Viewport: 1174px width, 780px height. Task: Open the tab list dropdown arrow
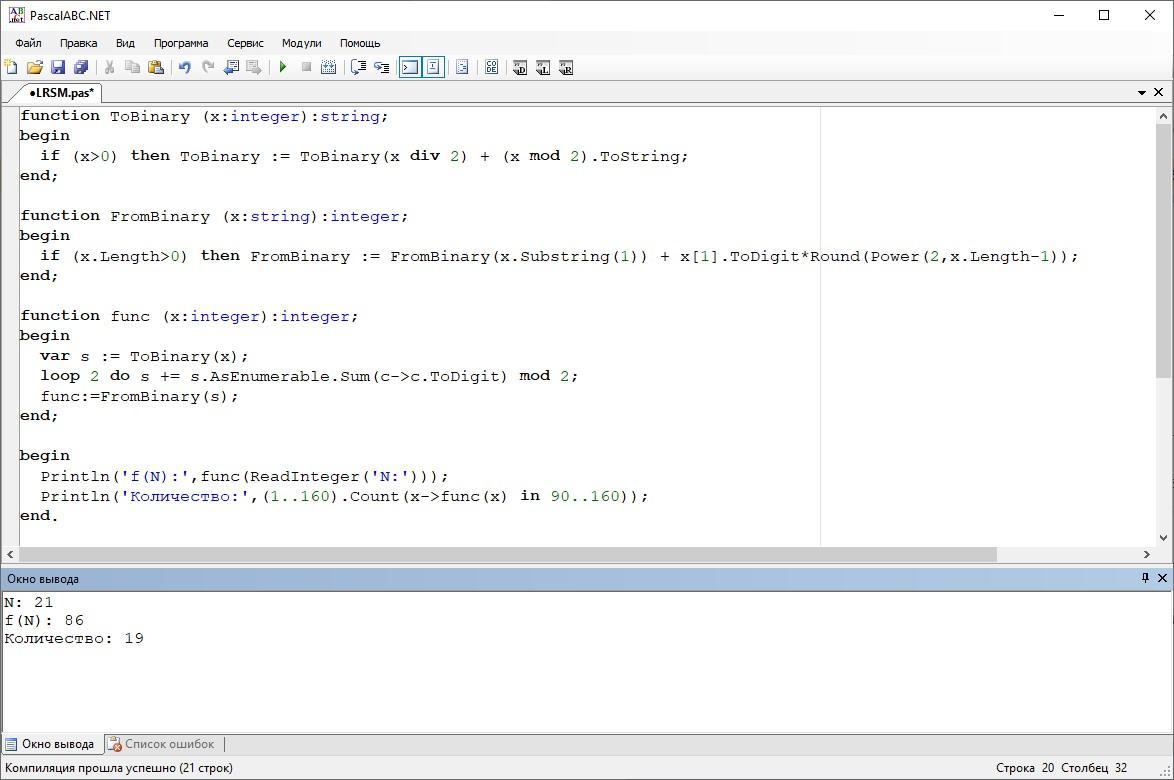[1142, 93]
